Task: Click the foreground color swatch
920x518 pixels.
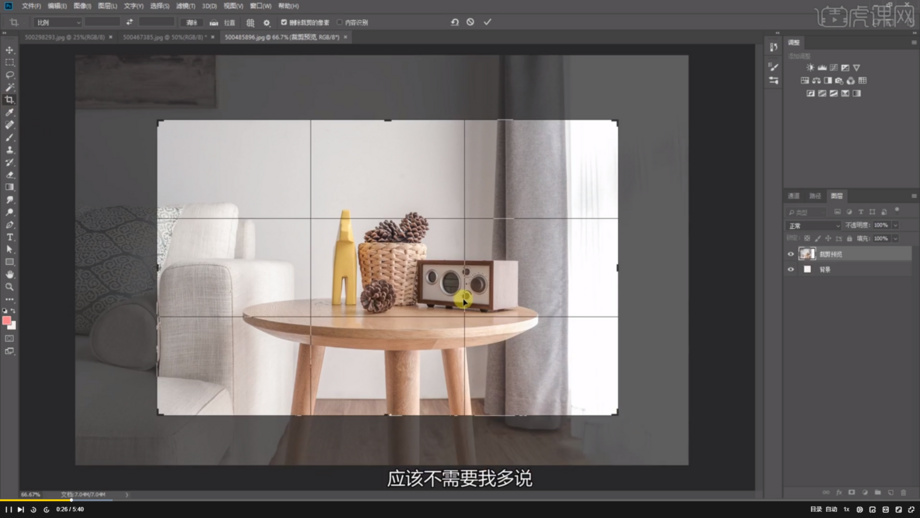Action: point(7,321)
